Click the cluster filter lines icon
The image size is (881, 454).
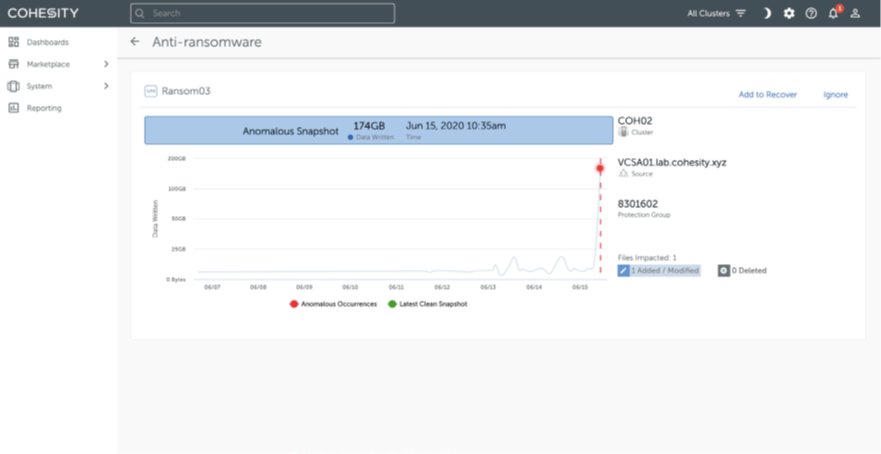[741, 13]
